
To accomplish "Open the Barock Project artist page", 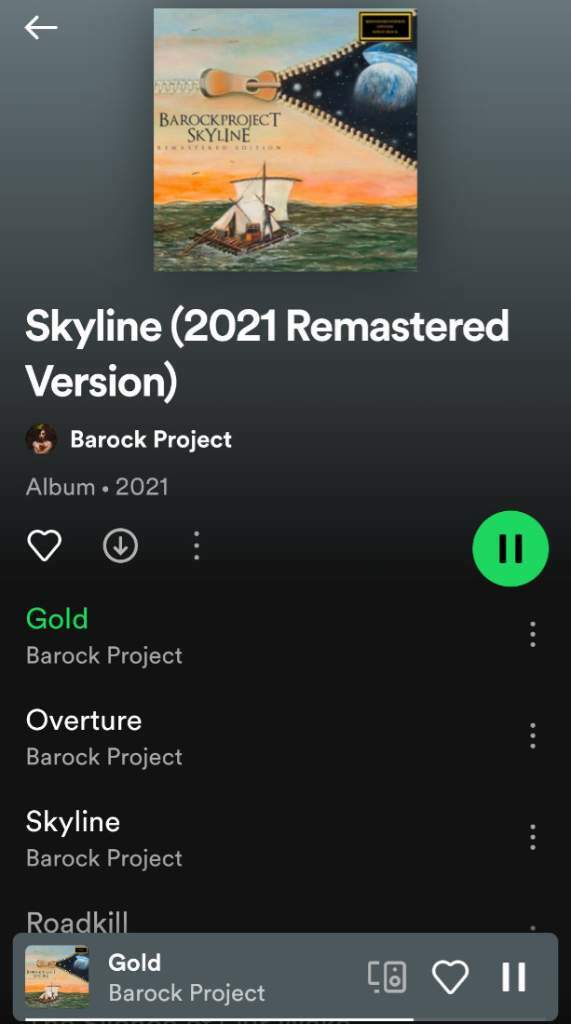I will coord(151,440).
